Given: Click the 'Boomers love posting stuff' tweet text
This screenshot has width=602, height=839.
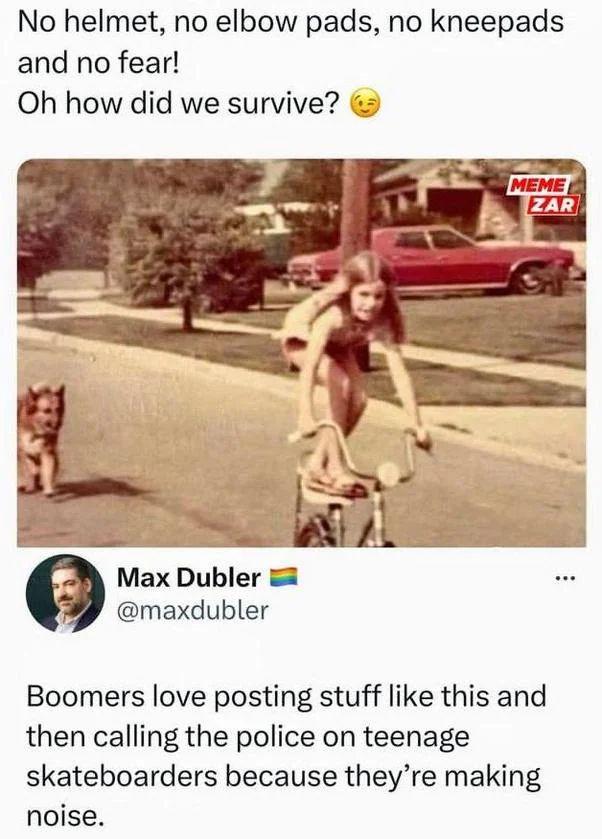Looking at the screenshot, I should [286, 757].
